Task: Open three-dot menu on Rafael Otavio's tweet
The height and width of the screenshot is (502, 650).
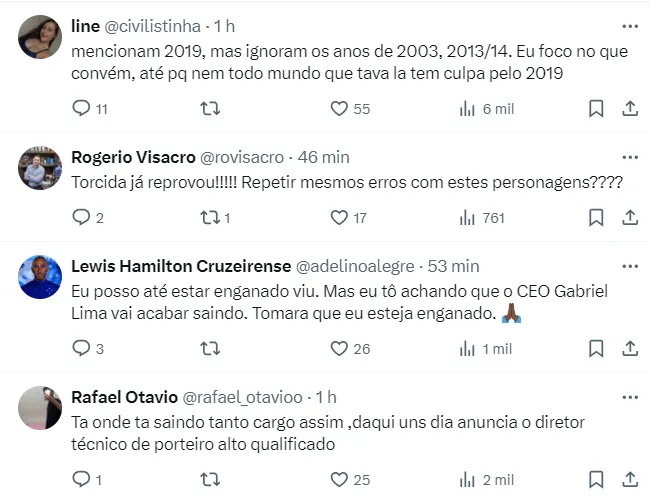Action: (x=629, y=397)
